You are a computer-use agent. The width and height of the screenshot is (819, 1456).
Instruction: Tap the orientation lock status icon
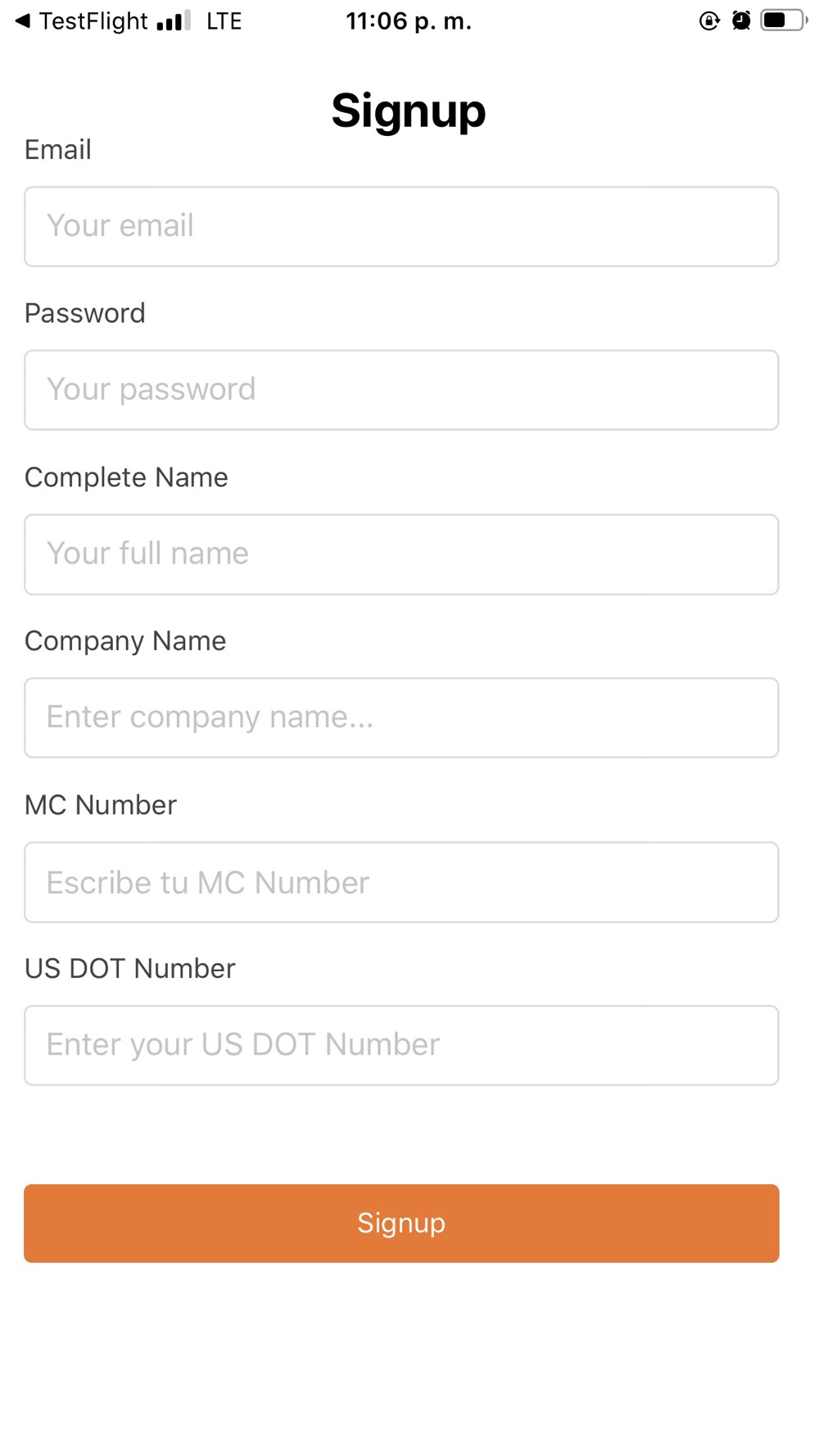709,21
